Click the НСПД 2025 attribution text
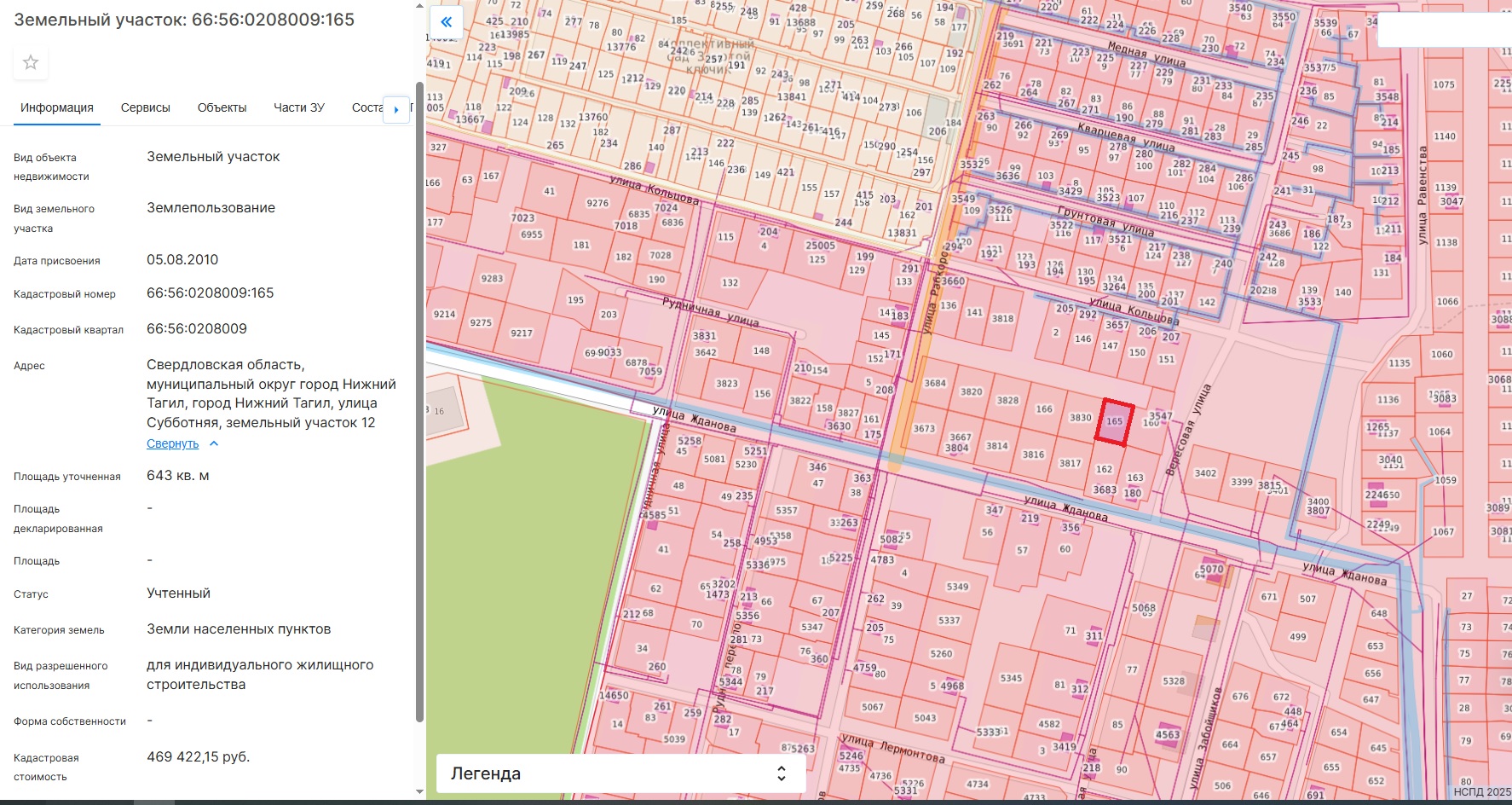Viewport: 1512px width, 805px height. coord(1481,792)
